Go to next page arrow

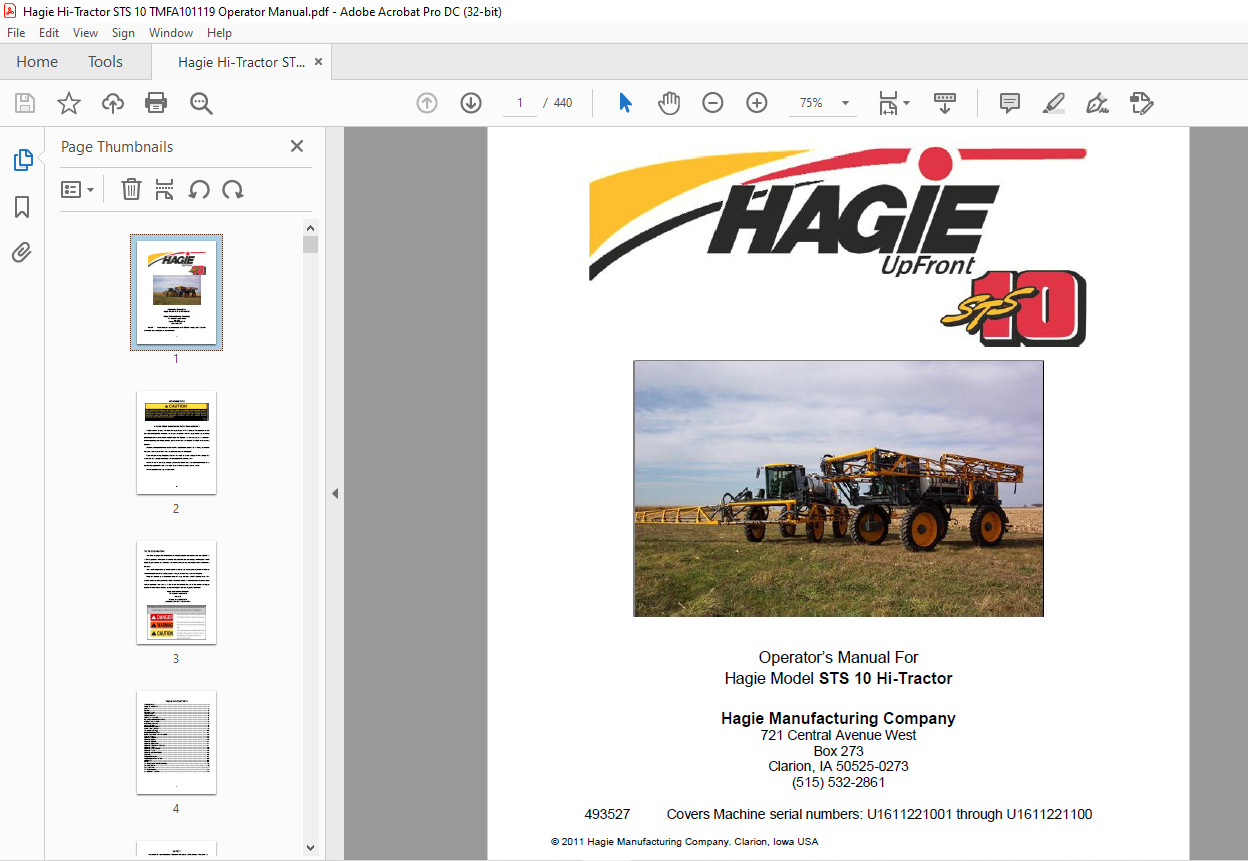[471, 103]
